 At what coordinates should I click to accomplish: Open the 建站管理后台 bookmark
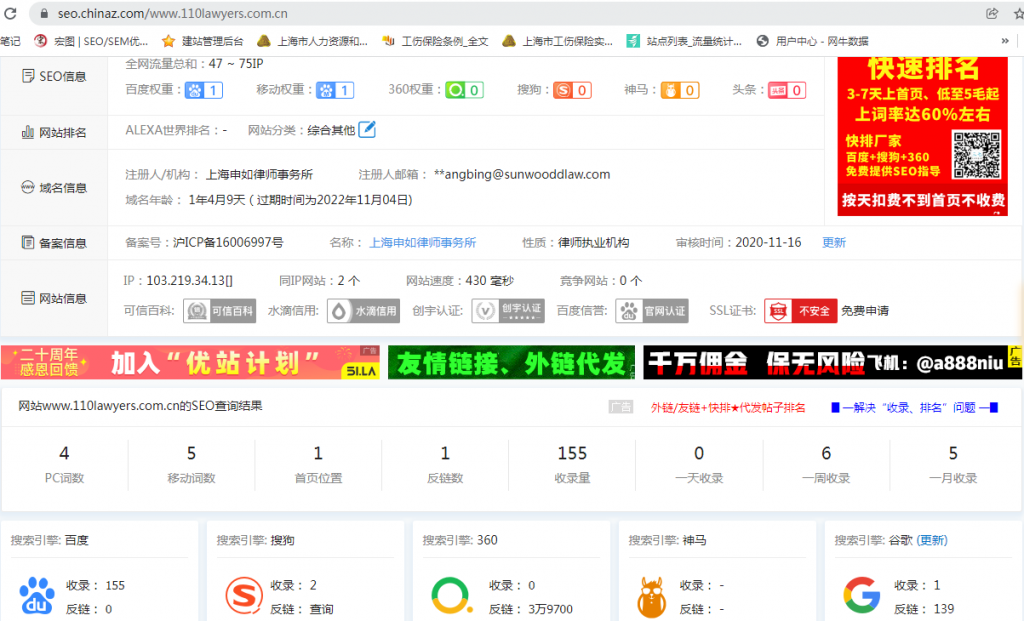click(x=203, y=41)
